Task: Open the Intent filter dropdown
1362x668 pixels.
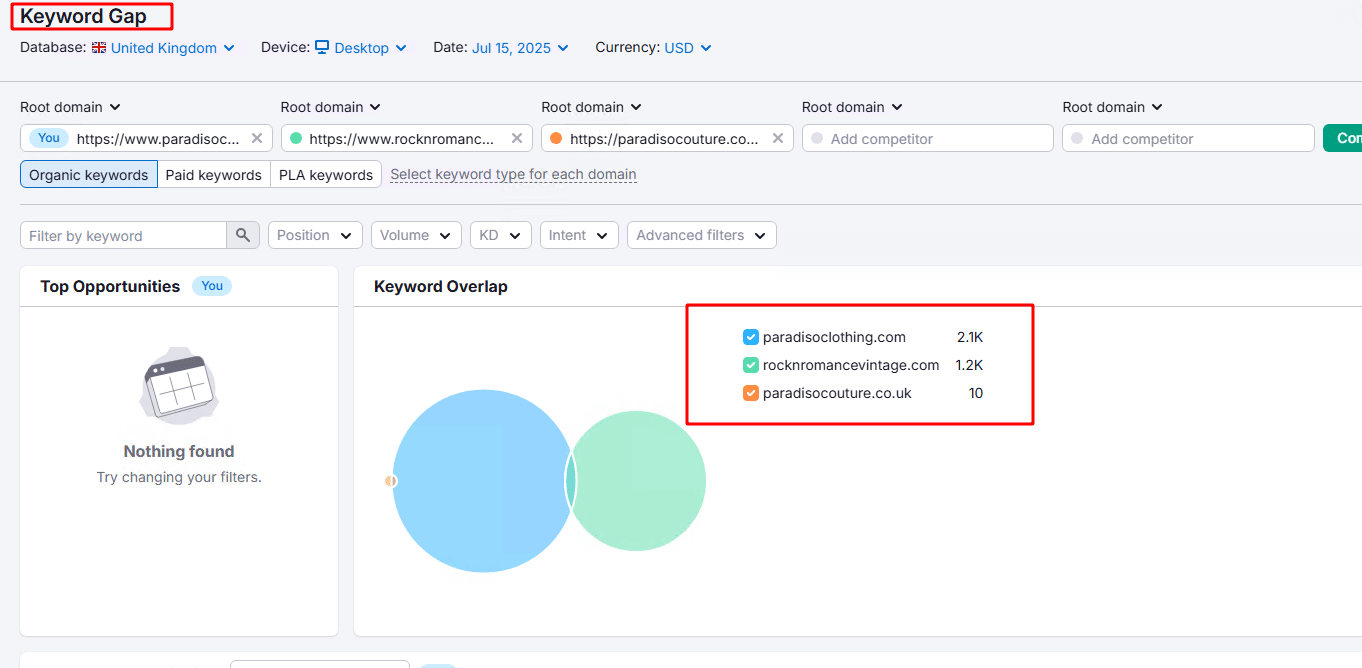Action: pyautogui.click(x=579, y=235)
